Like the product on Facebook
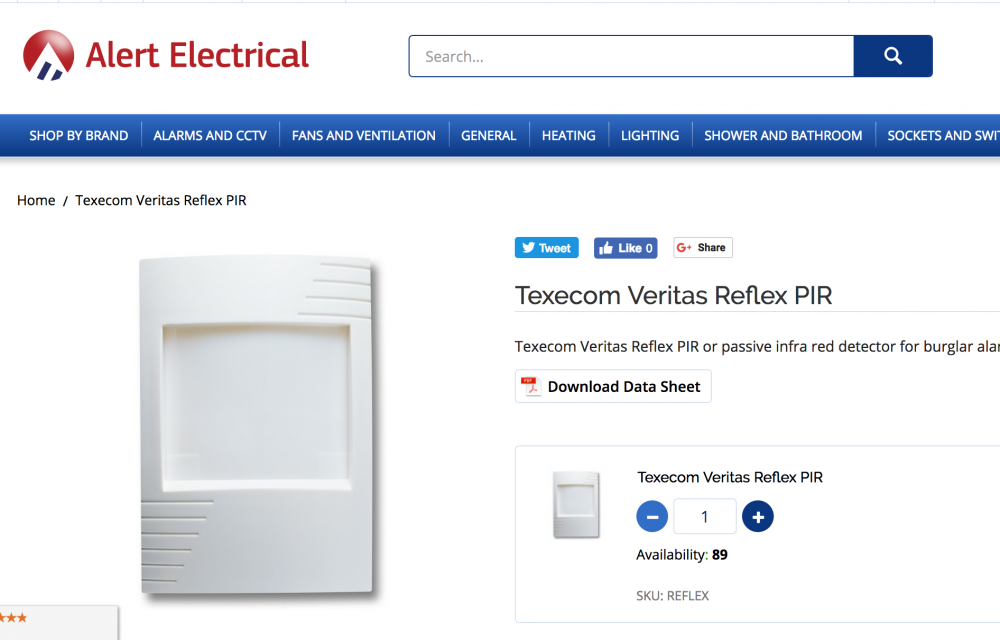Screen dimensions: 1000x640 [626, 248]
